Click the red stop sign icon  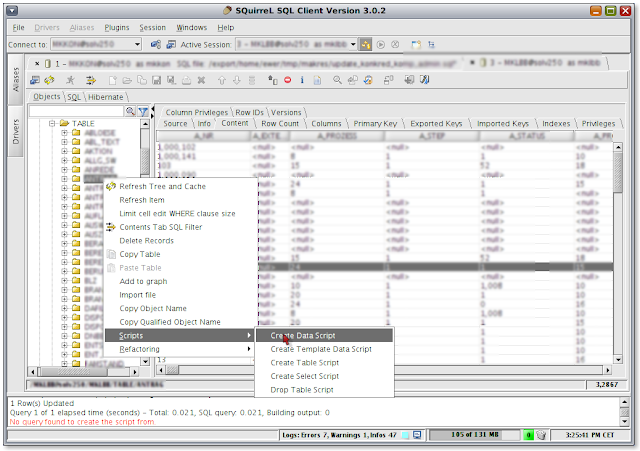(288, 80)
